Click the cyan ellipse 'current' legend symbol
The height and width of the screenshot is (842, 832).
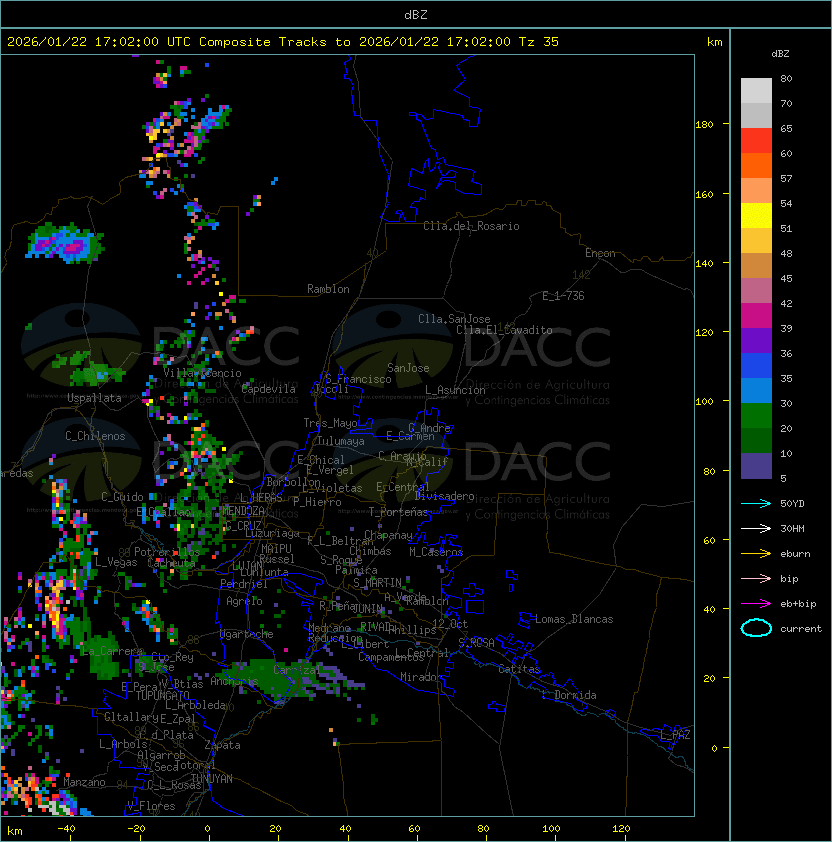click(x=756, y=628)
